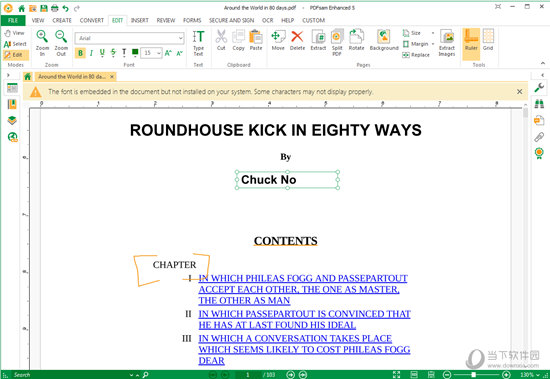The image size is (550, 379).
Task: Click the Extract Images tool
Action: click(447, 43)
